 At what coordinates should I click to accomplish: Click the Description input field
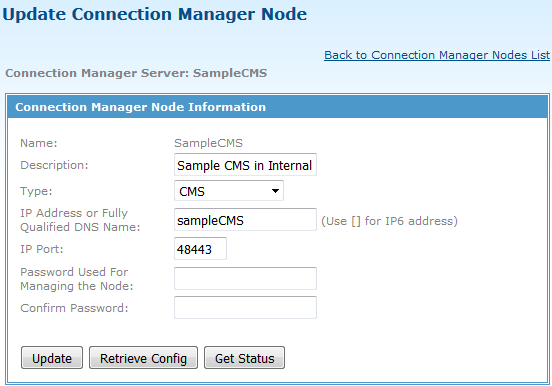pos(245,164)
